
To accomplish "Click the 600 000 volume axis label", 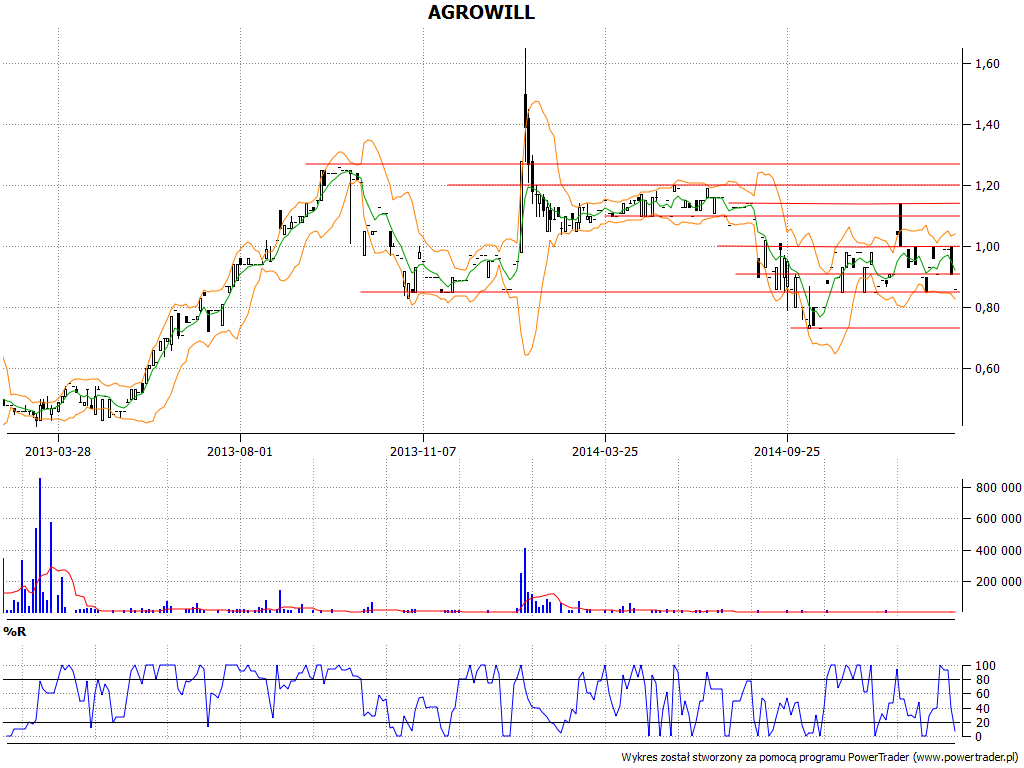I will click(999, 519).
